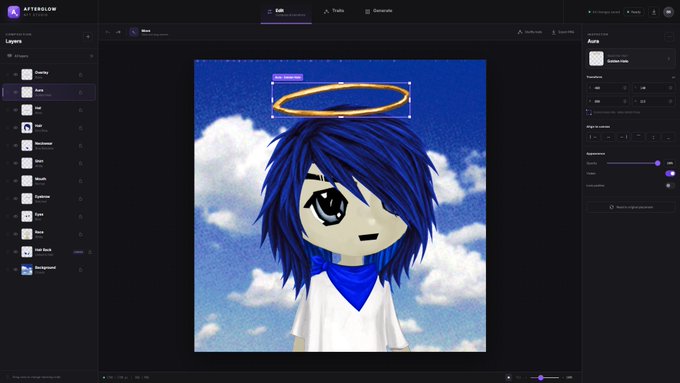Click the golden halo on canvas
Screen dimensions: 680x383
pos(341,100)
